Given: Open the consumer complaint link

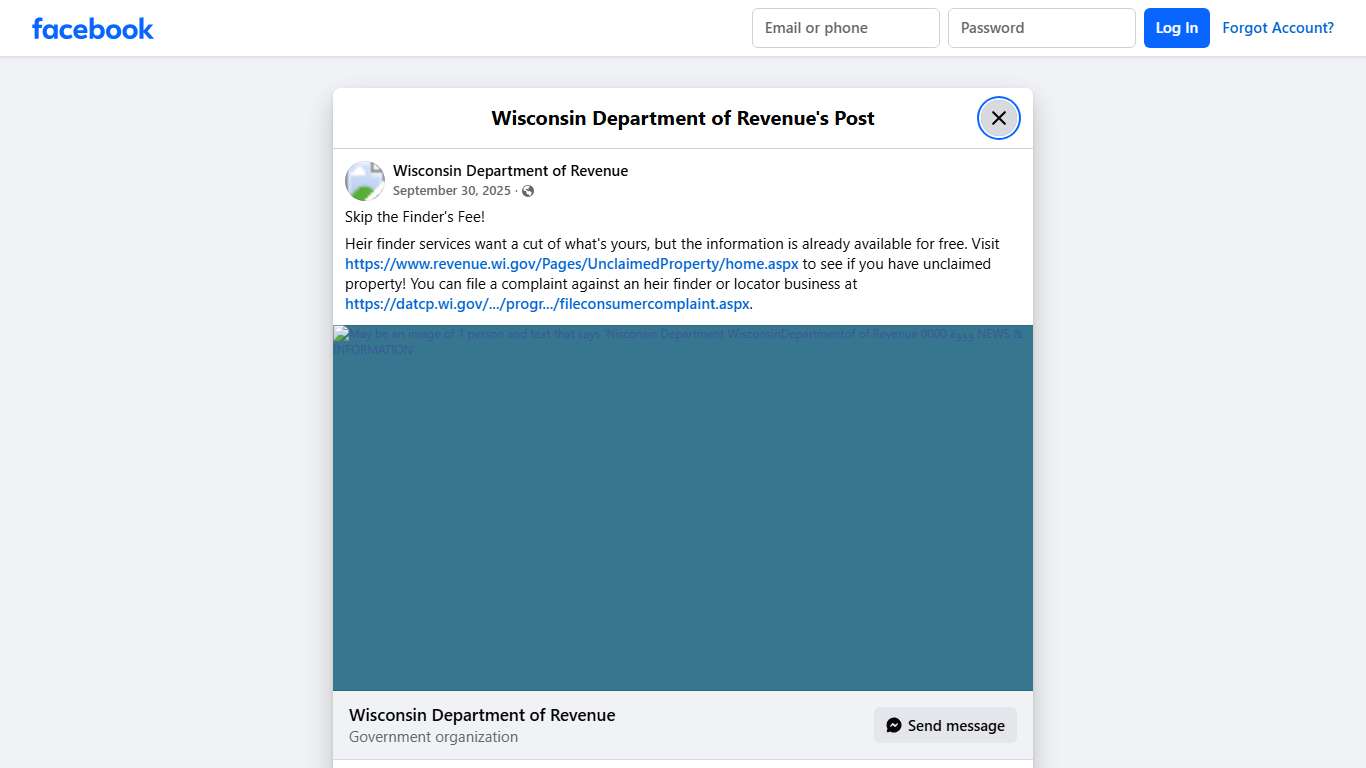Looking at the screenshot, I should click(x=547, y=303).
